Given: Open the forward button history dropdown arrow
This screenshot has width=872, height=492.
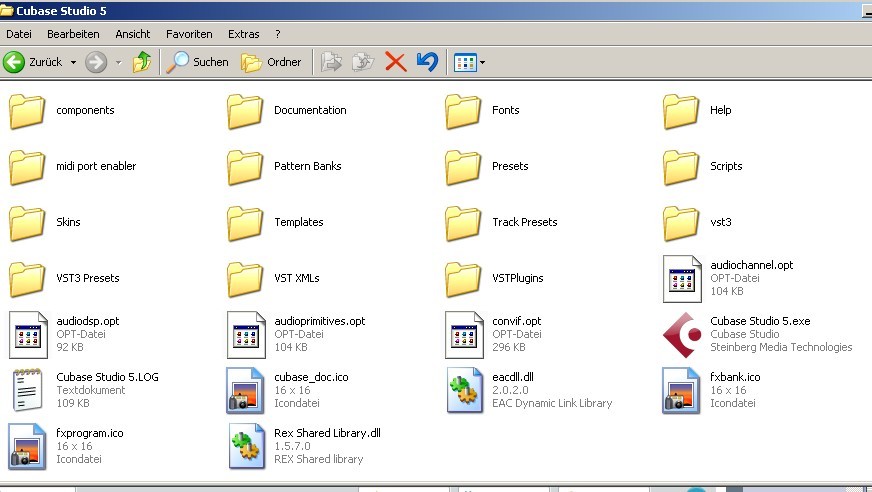Looking at the screenshot, I should tap(118, 62).
